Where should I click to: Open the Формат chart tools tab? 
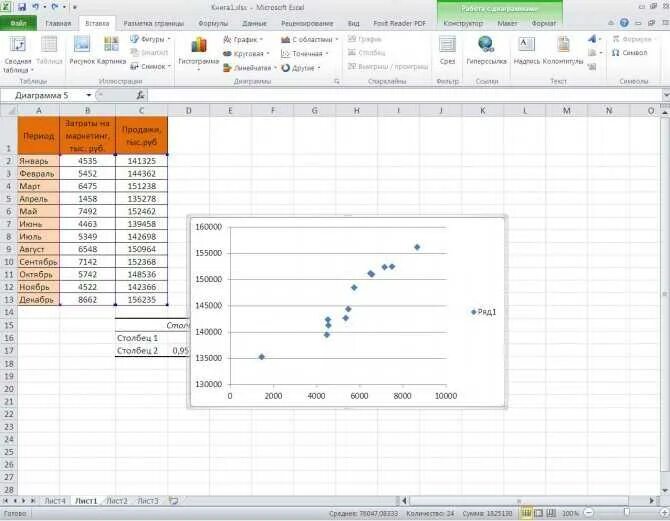pyautogui.click(x=544, y=24)
